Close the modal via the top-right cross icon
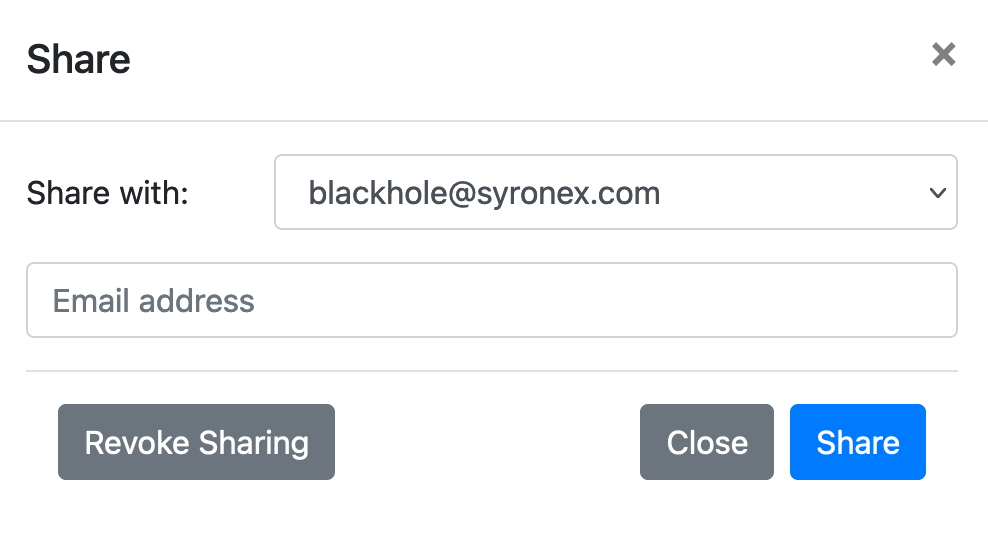Screen dimensions: 988x538 943,54
